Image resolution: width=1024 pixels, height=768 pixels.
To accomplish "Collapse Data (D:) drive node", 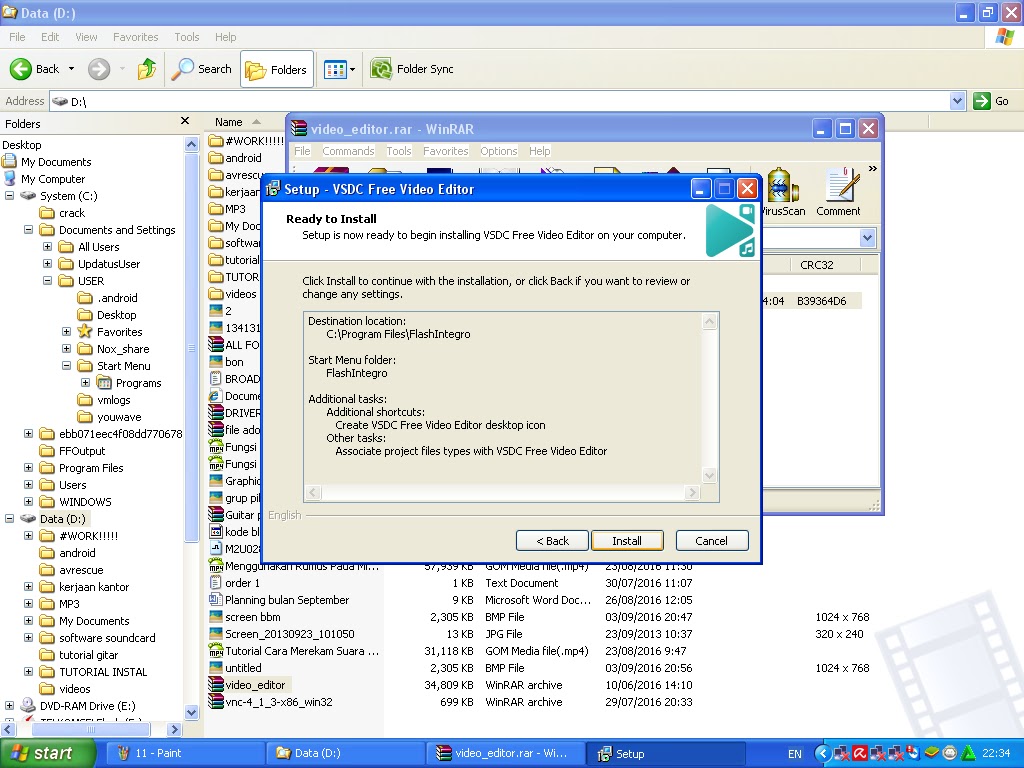I will pyautogui.click(x=10, y=519).
